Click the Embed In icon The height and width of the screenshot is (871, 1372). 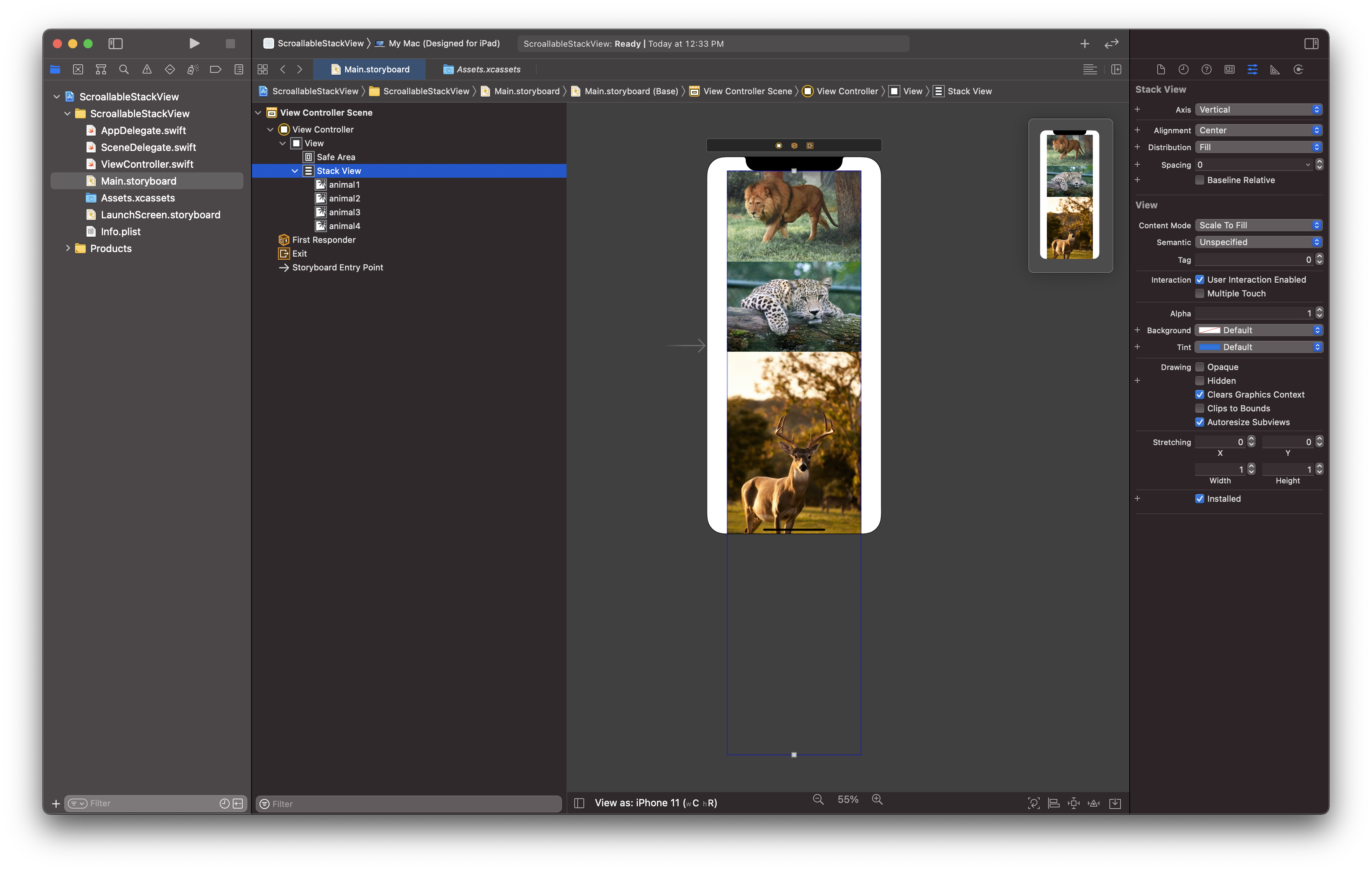1115,803
